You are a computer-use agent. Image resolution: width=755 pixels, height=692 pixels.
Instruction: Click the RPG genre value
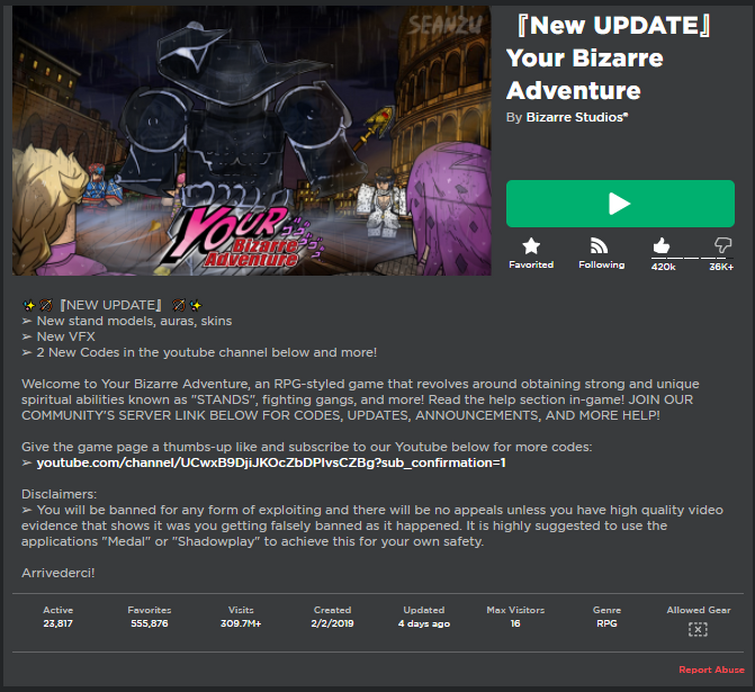pos(607,623)
